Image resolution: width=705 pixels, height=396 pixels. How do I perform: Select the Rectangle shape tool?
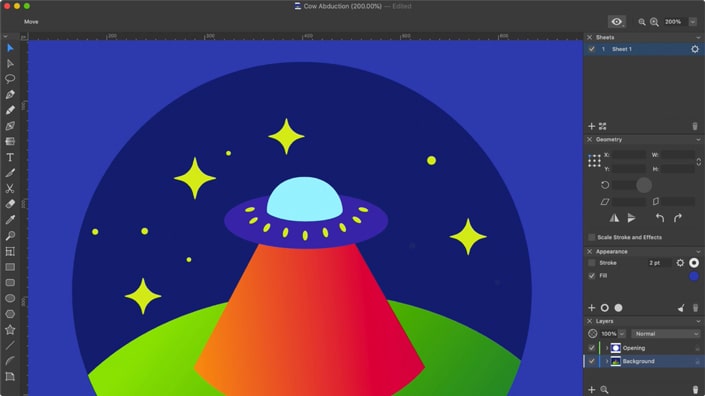[10, 267]
